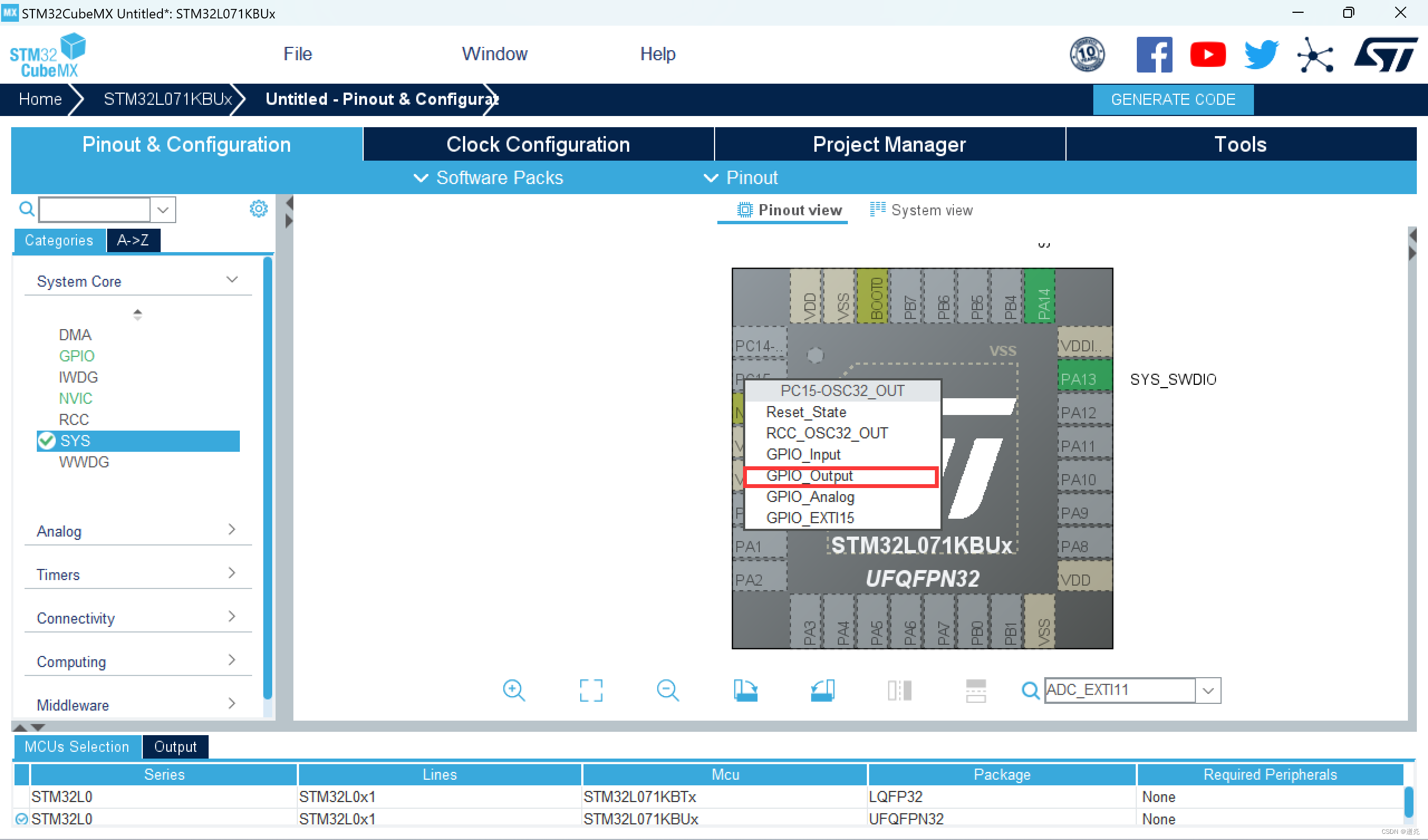Open the Software Packs dropdown
The image size is (1428, 840).
[488, 177]
